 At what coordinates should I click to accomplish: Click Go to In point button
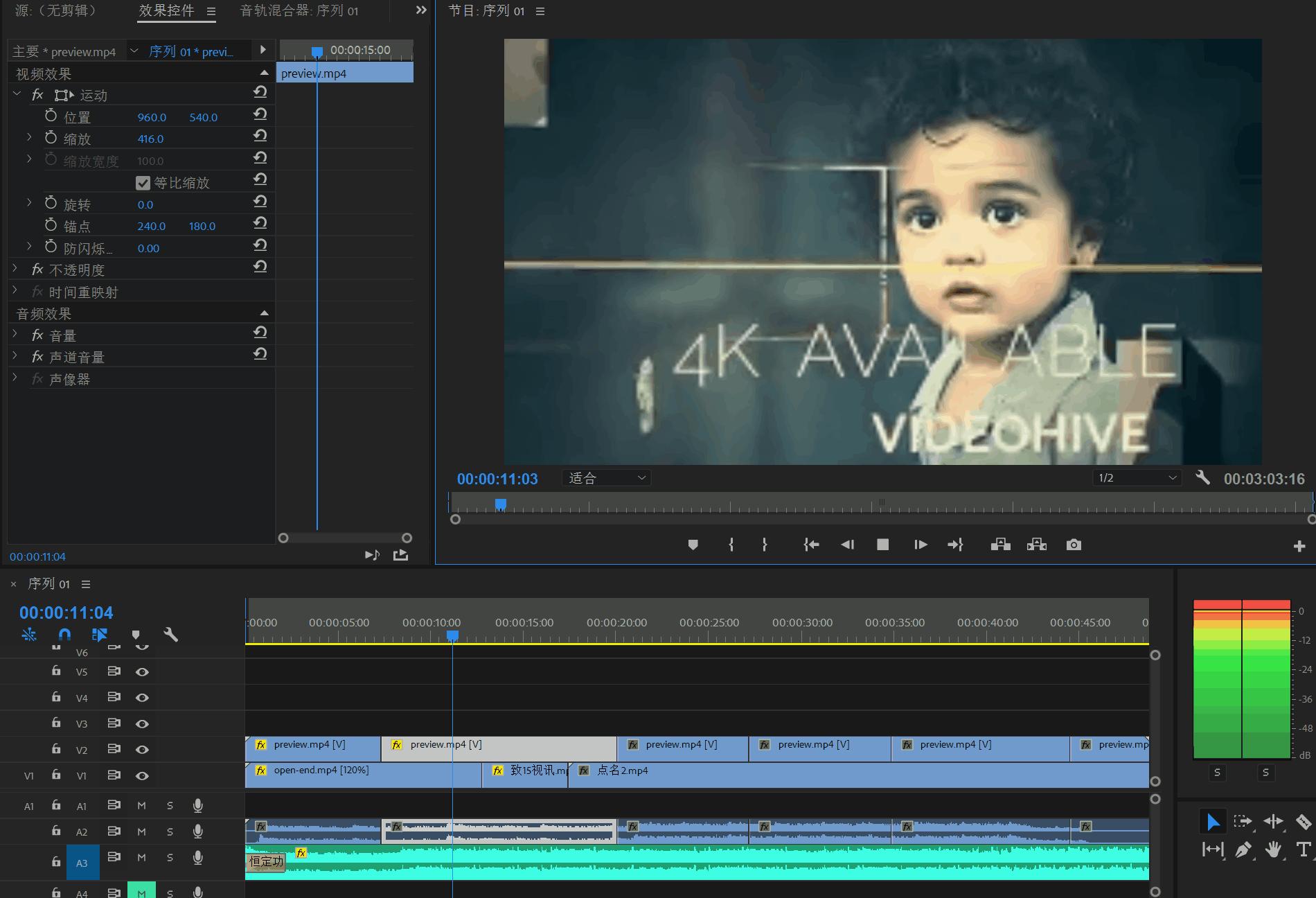811,545
